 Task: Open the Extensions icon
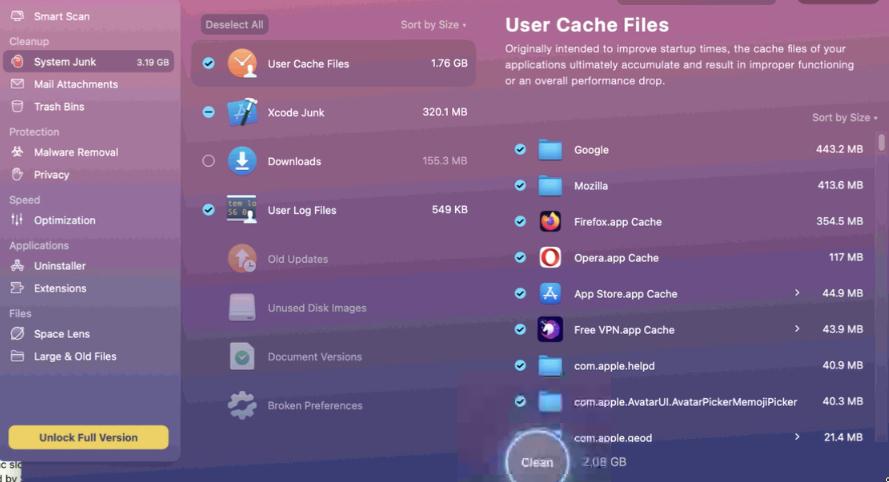click(x=18, y=288)
